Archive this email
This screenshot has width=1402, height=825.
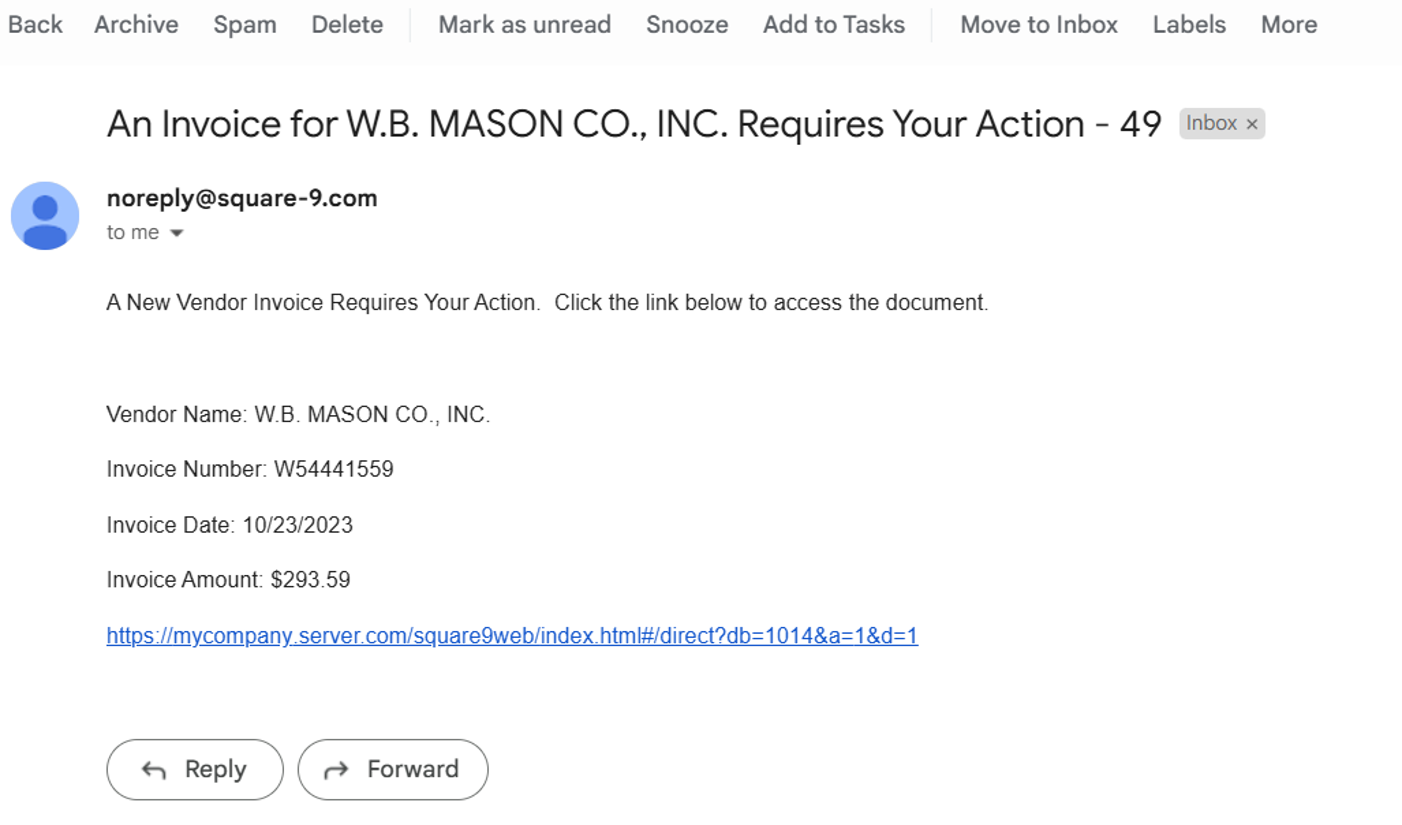pos(136,25)
